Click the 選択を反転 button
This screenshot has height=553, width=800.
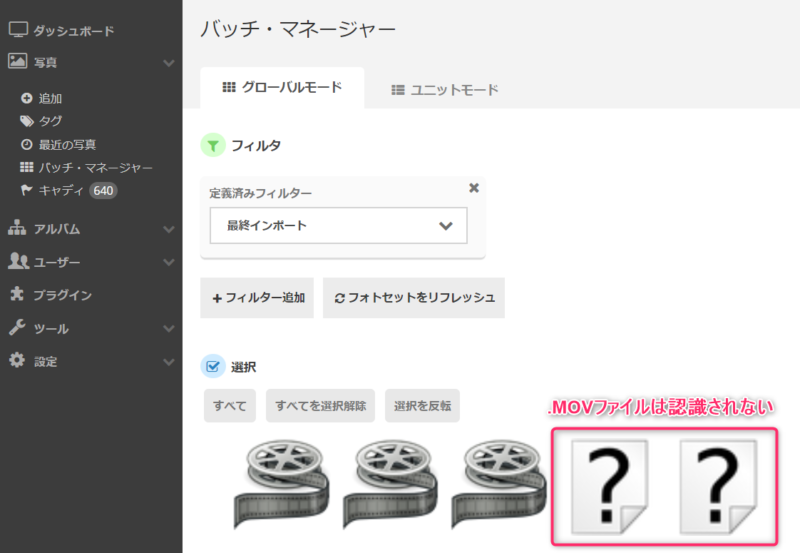(x=422, y=406)
